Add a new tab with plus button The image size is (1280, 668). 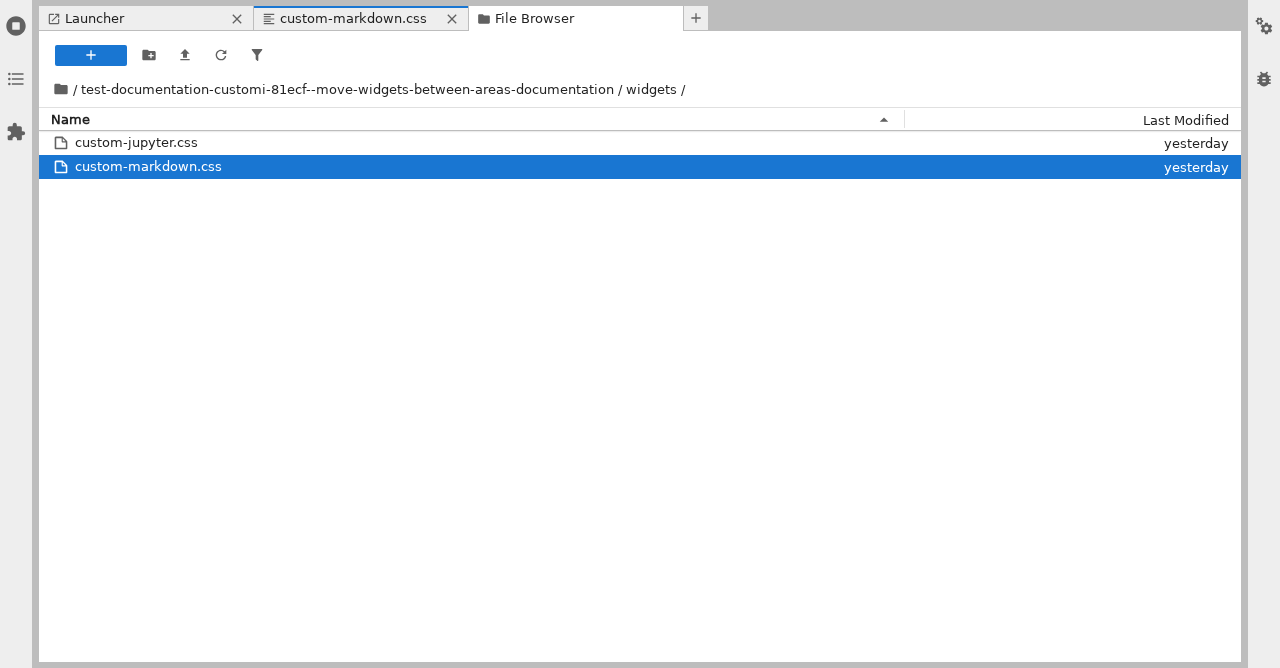click(696, 18)
